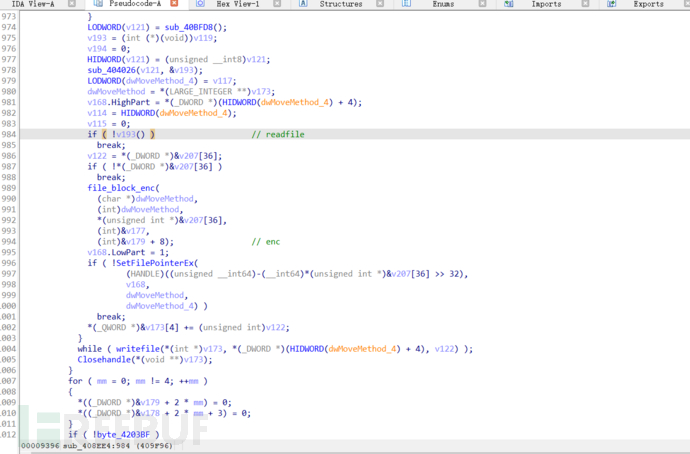
Task: Click the Hex View-1 tab icon
Action: point(200,4)
